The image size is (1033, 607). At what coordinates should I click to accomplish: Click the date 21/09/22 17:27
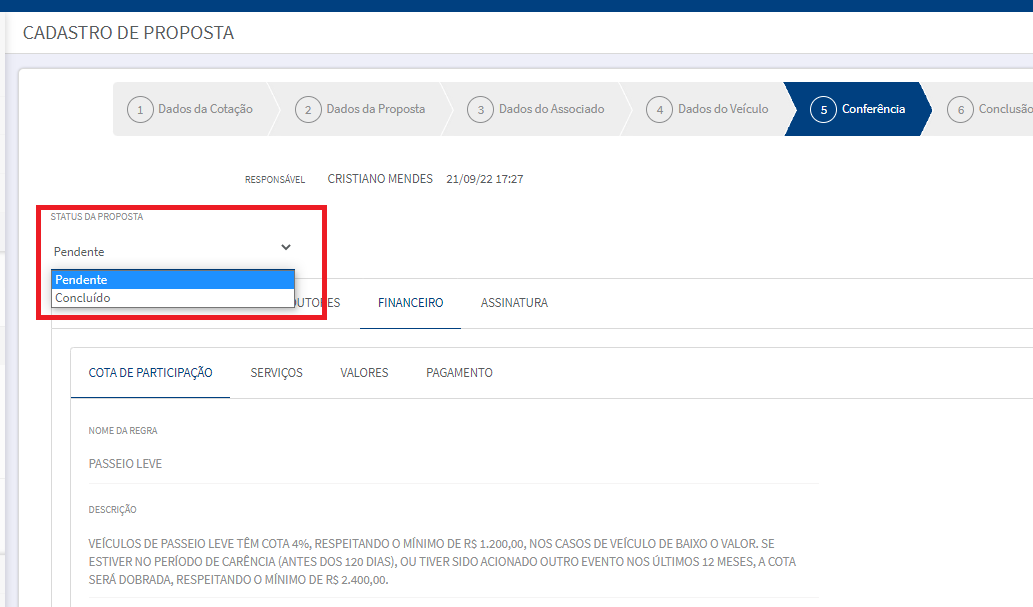(485, 179)
